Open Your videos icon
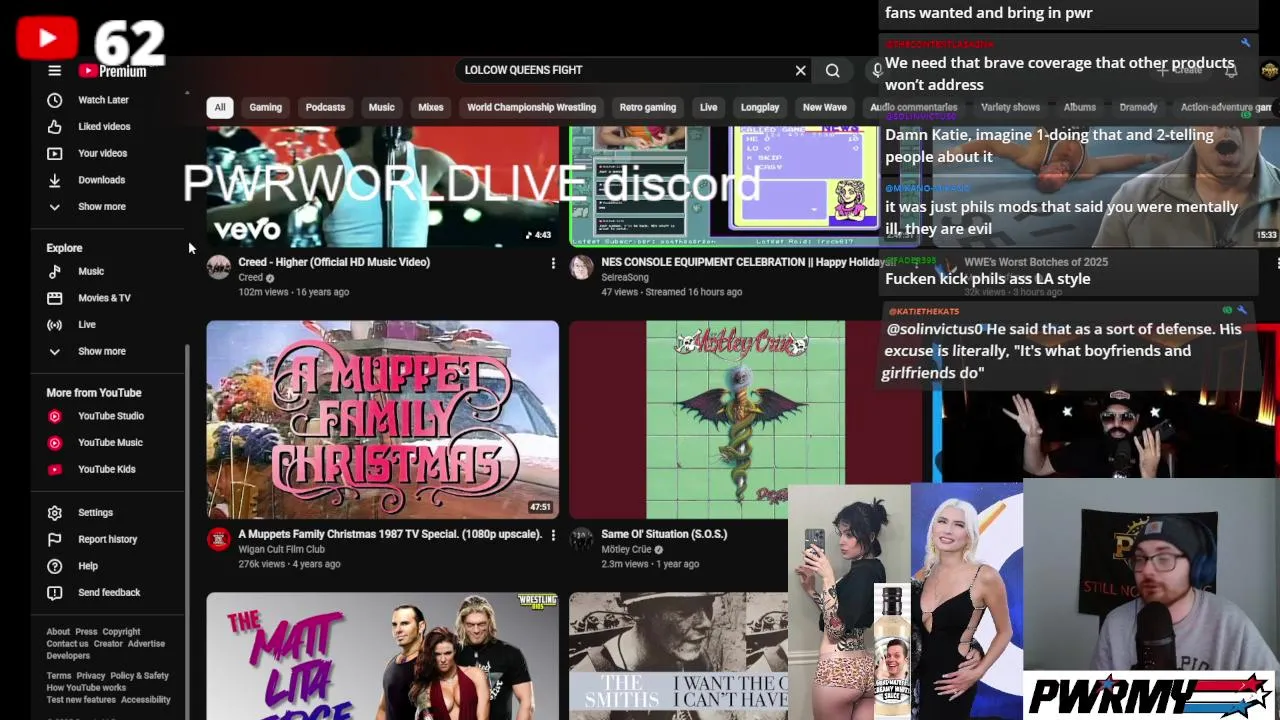Image resolution: width=1280 pixels, height=720 pixels. click(x=55, y=153)
